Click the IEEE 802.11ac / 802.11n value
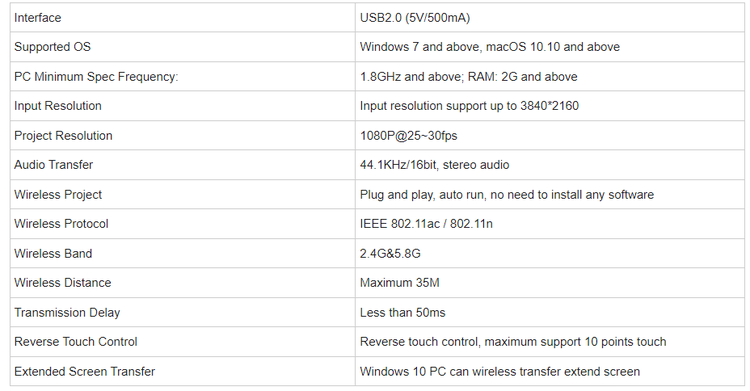The height and width of the screenshot is (391, 750). (426, 223)
